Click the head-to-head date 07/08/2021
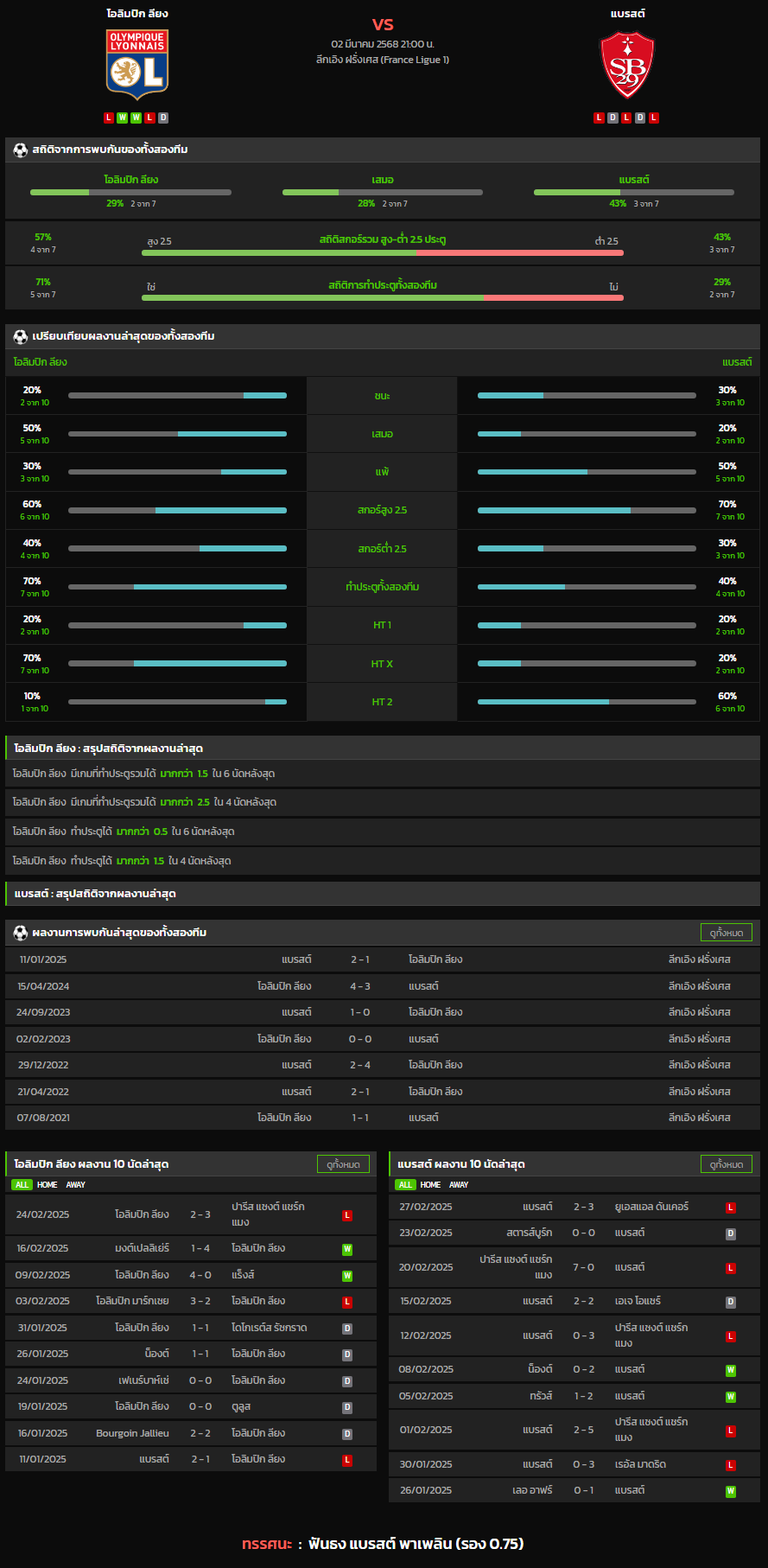768x1568 pixels. (x=43, y=1118)
